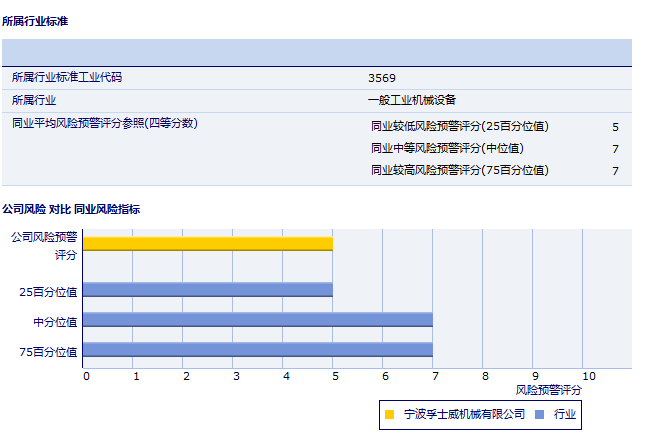Click the 中分位值 y-axis label
Screen dimensions: 660x436
55,321
